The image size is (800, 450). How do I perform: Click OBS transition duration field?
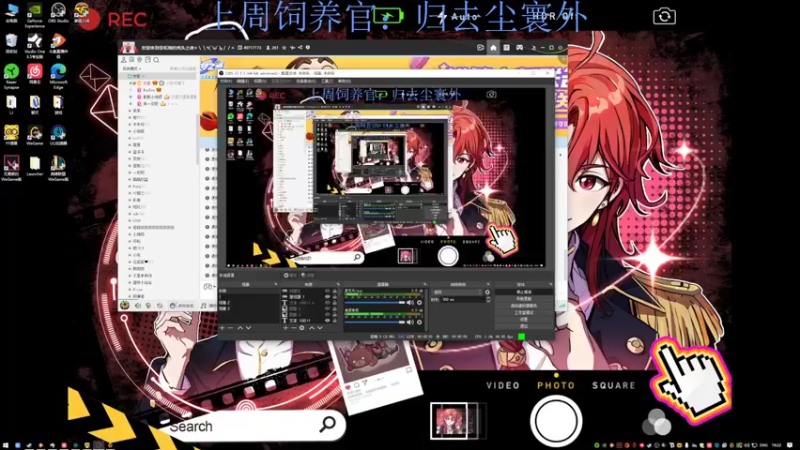click(463, 299)
